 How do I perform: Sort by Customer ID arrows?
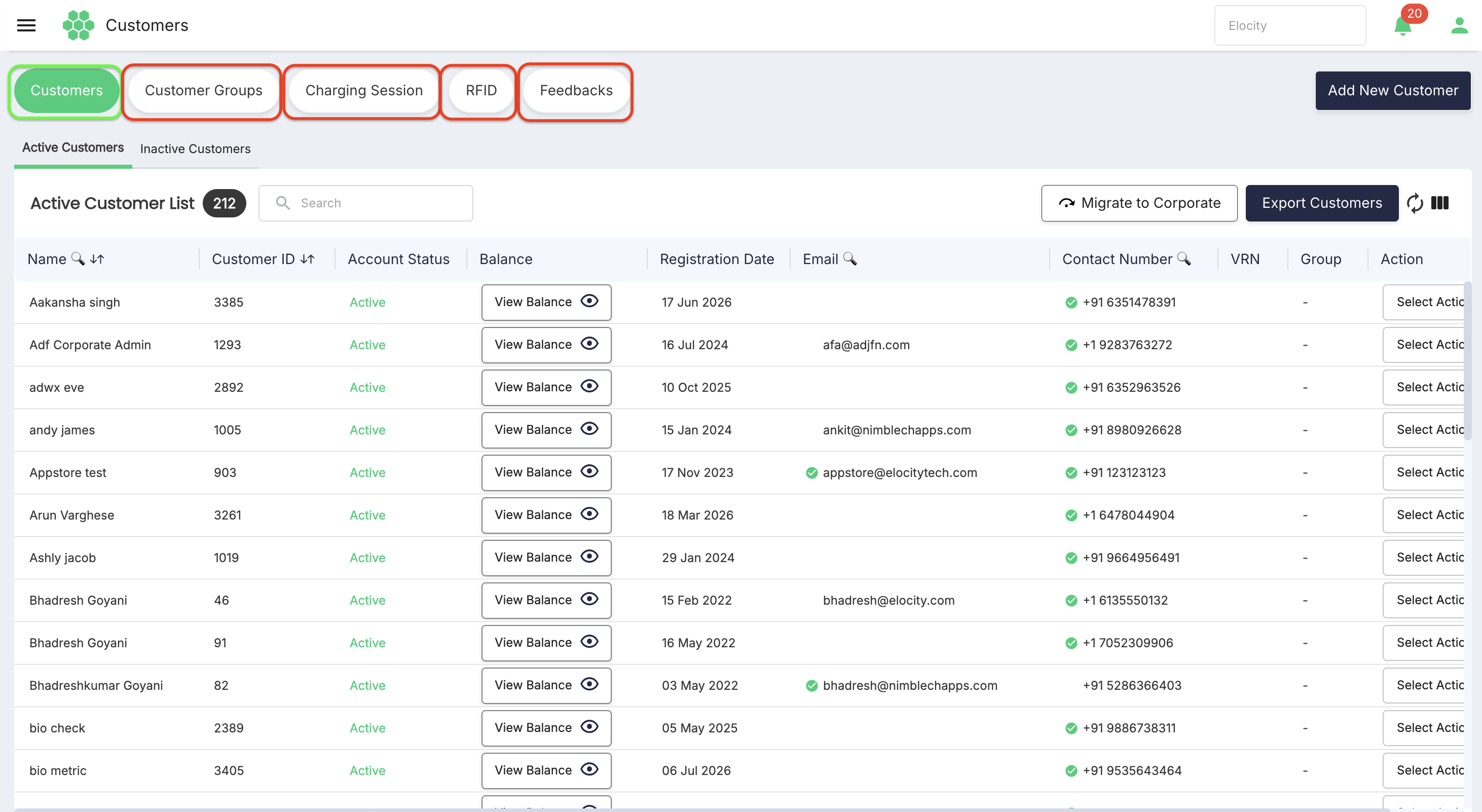click(308, 259)
